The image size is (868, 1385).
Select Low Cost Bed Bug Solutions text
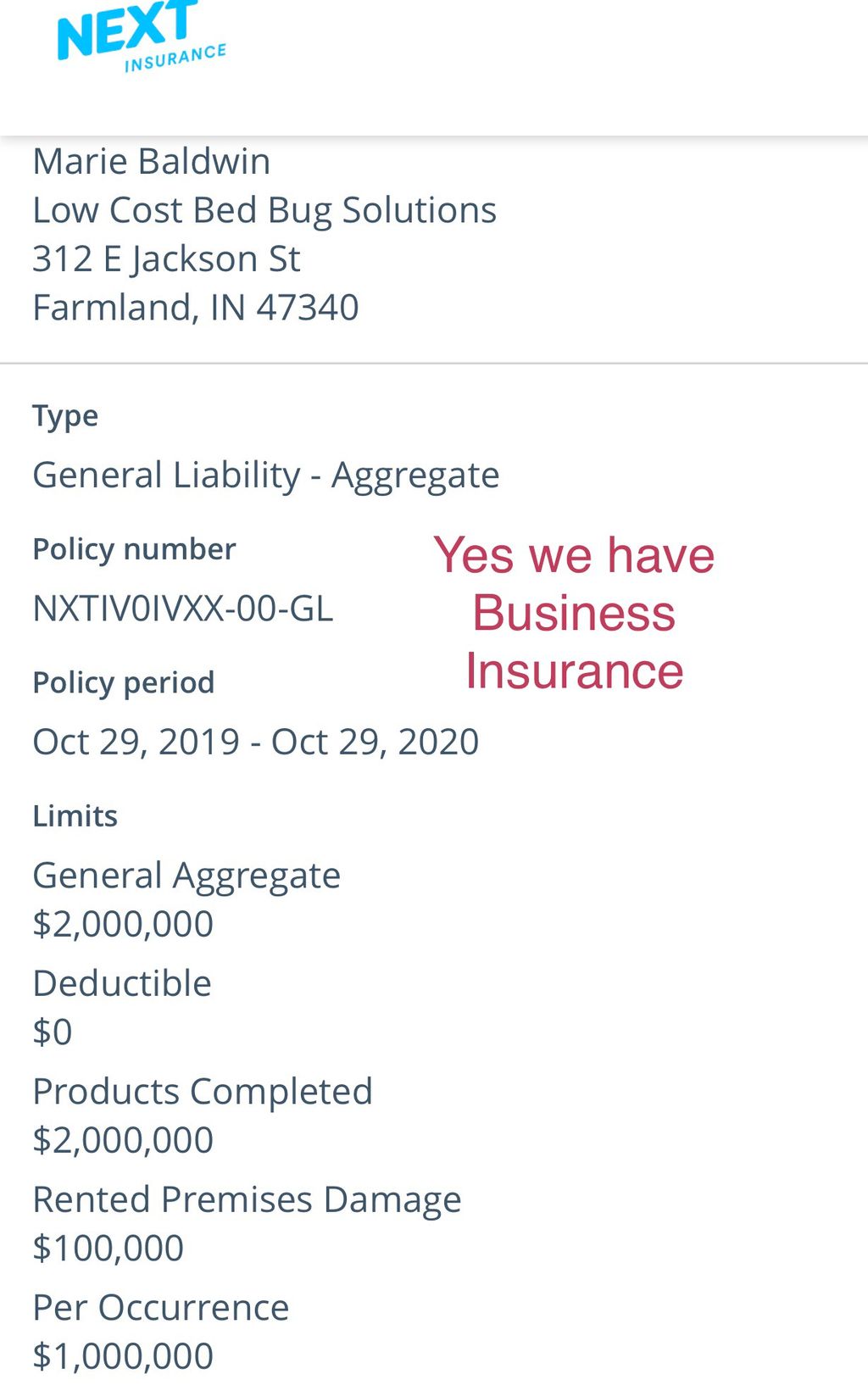264,210
